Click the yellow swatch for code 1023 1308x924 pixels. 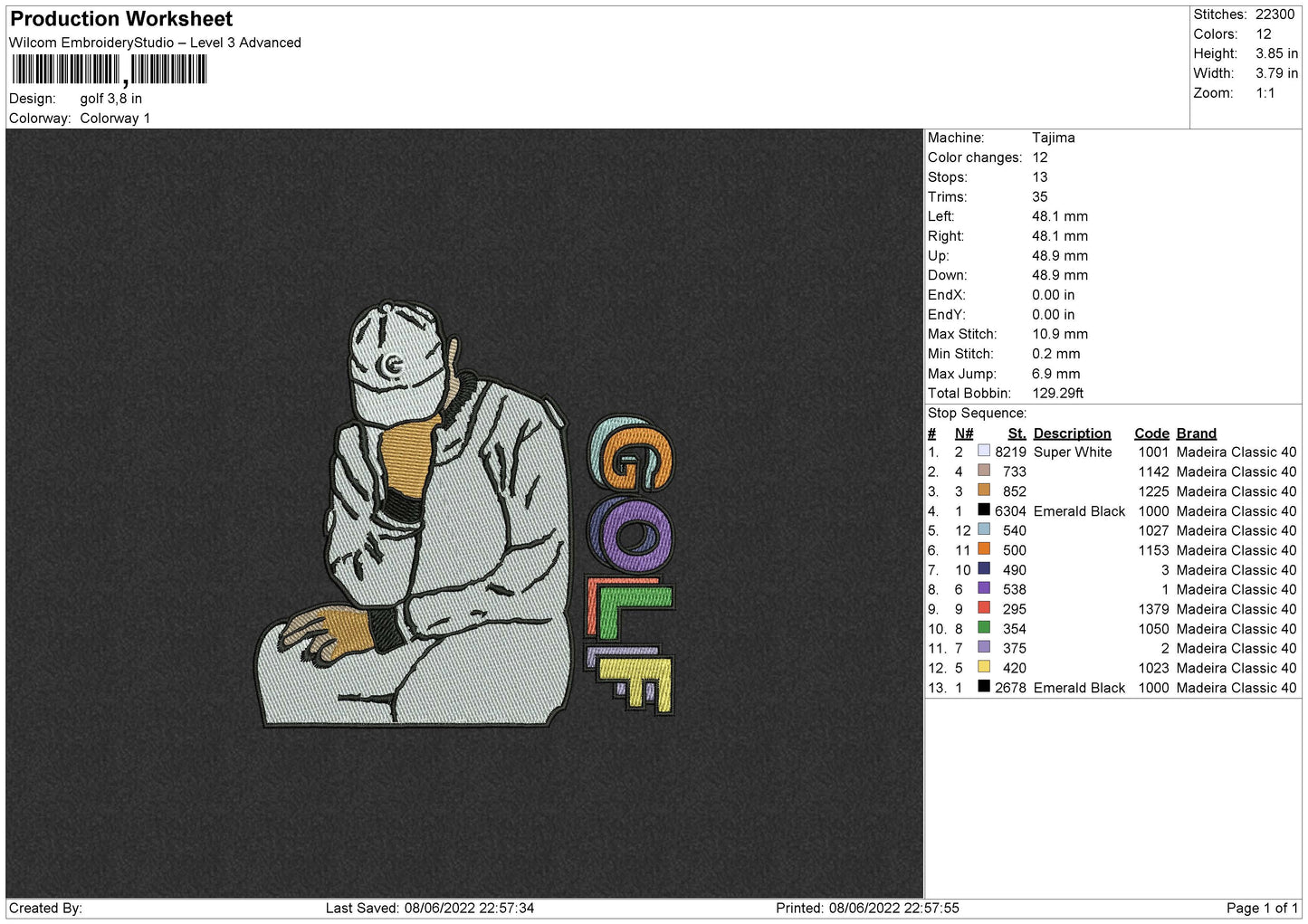(x=984, y=666)
